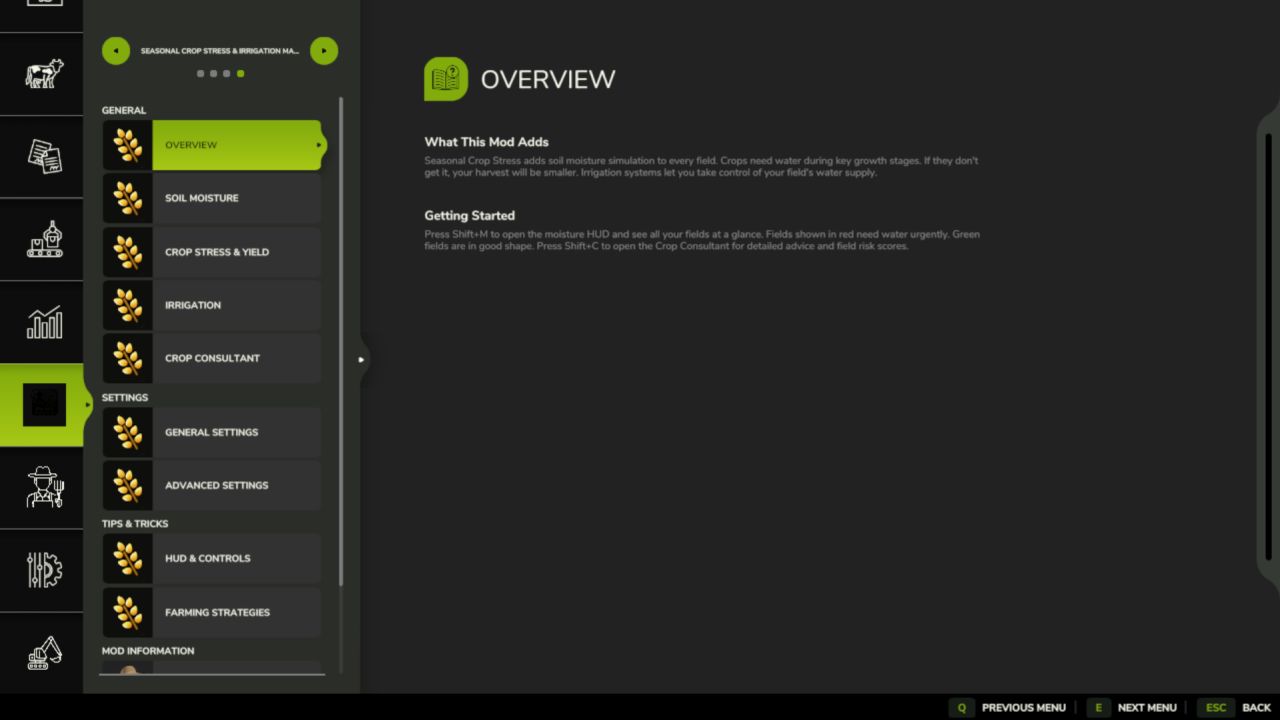1280x720 pixels.
Task: Open the Farm Manager farmer icon
Action: (42, 488)
